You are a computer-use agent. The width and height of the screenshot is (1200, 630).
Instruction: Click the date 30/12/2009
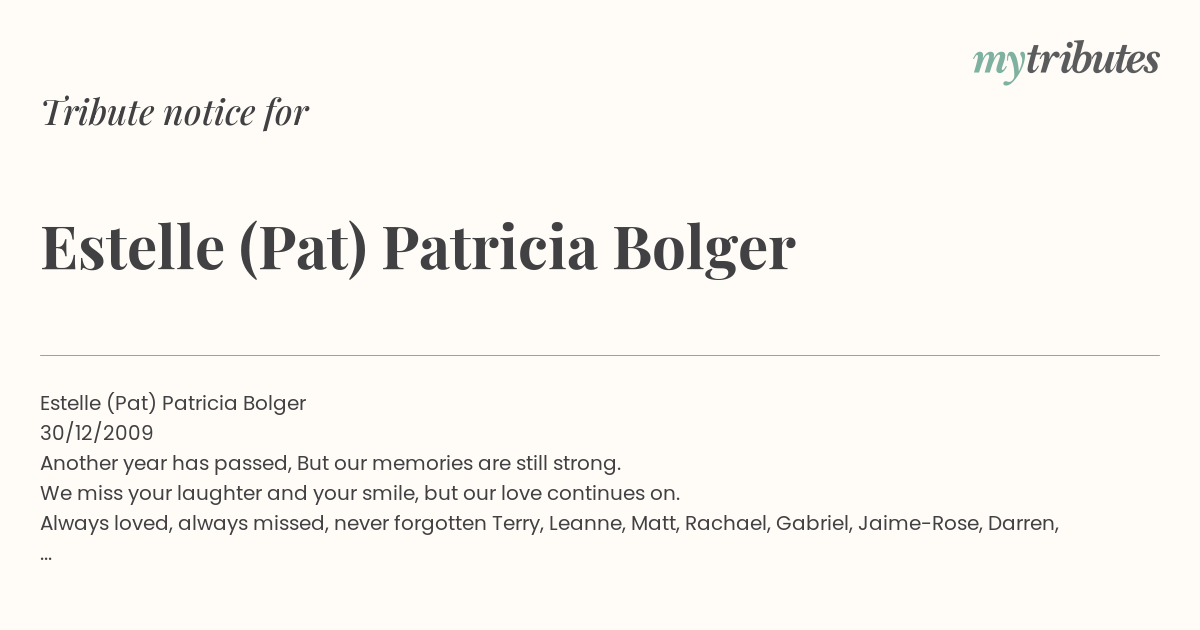point(97,433)
